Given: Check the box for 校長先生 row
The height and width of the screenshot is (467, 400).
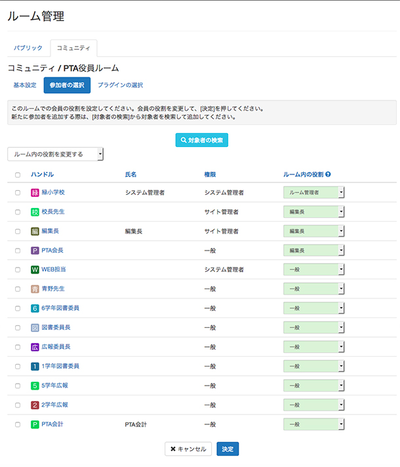Looking at the screenshot, I should point(18,212).
